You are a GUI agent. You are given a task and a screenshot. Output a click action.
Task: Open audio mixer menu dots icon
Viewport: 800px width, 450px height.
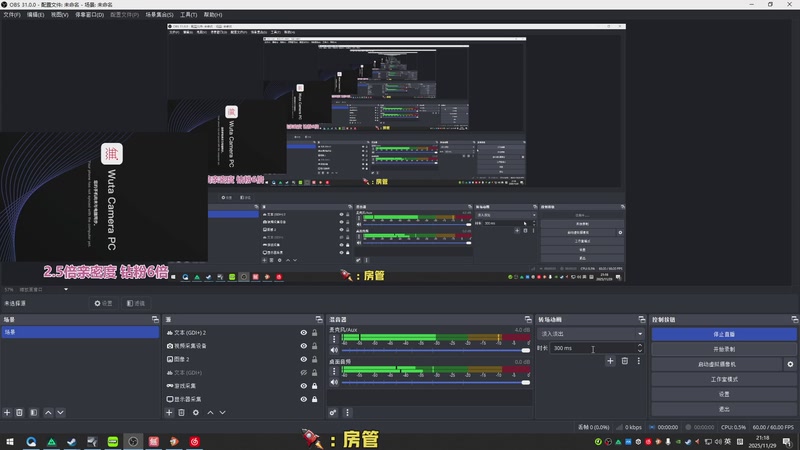tap(347, 412)
